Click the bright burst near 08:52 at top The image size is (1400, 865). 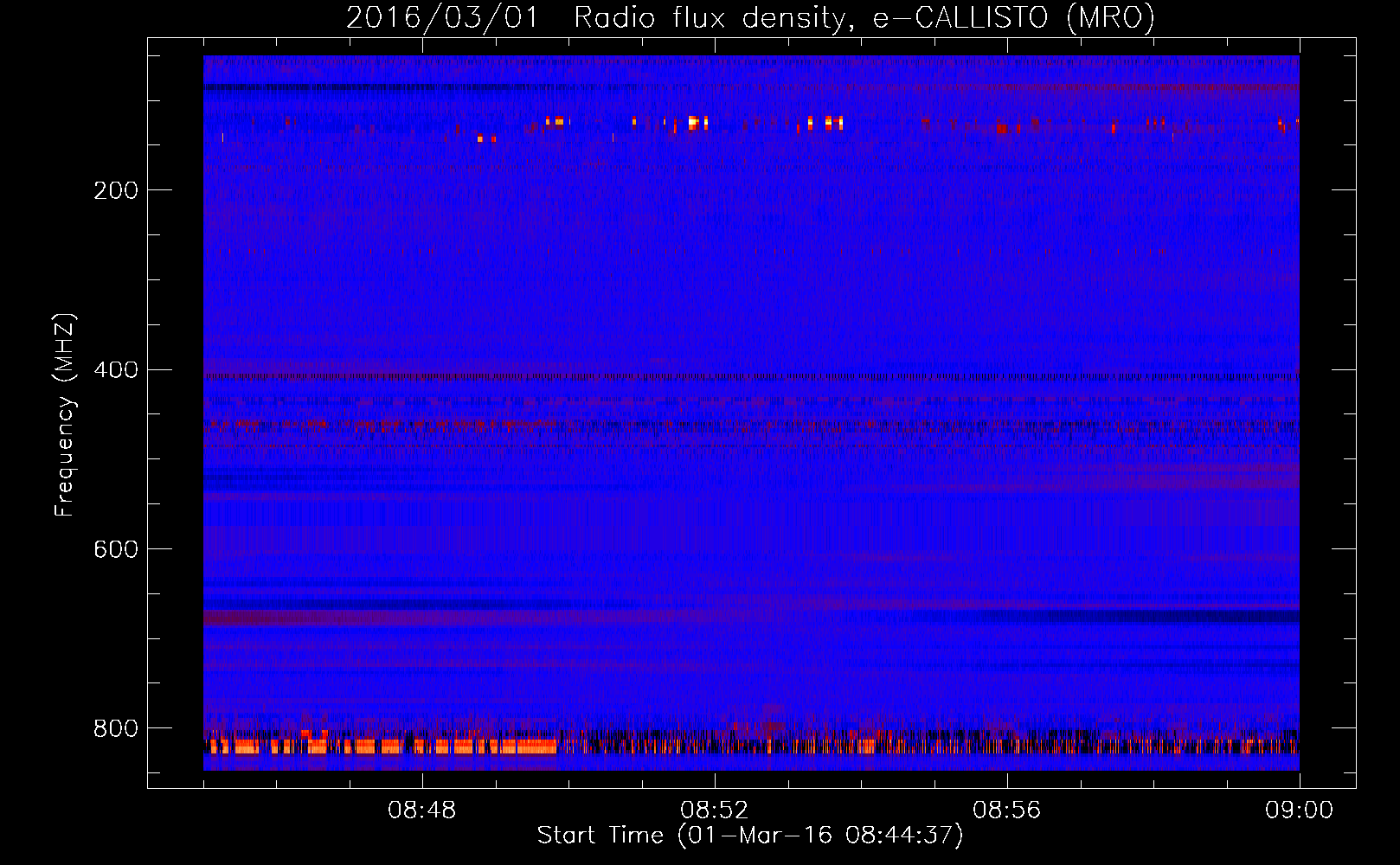click(697, 123)
